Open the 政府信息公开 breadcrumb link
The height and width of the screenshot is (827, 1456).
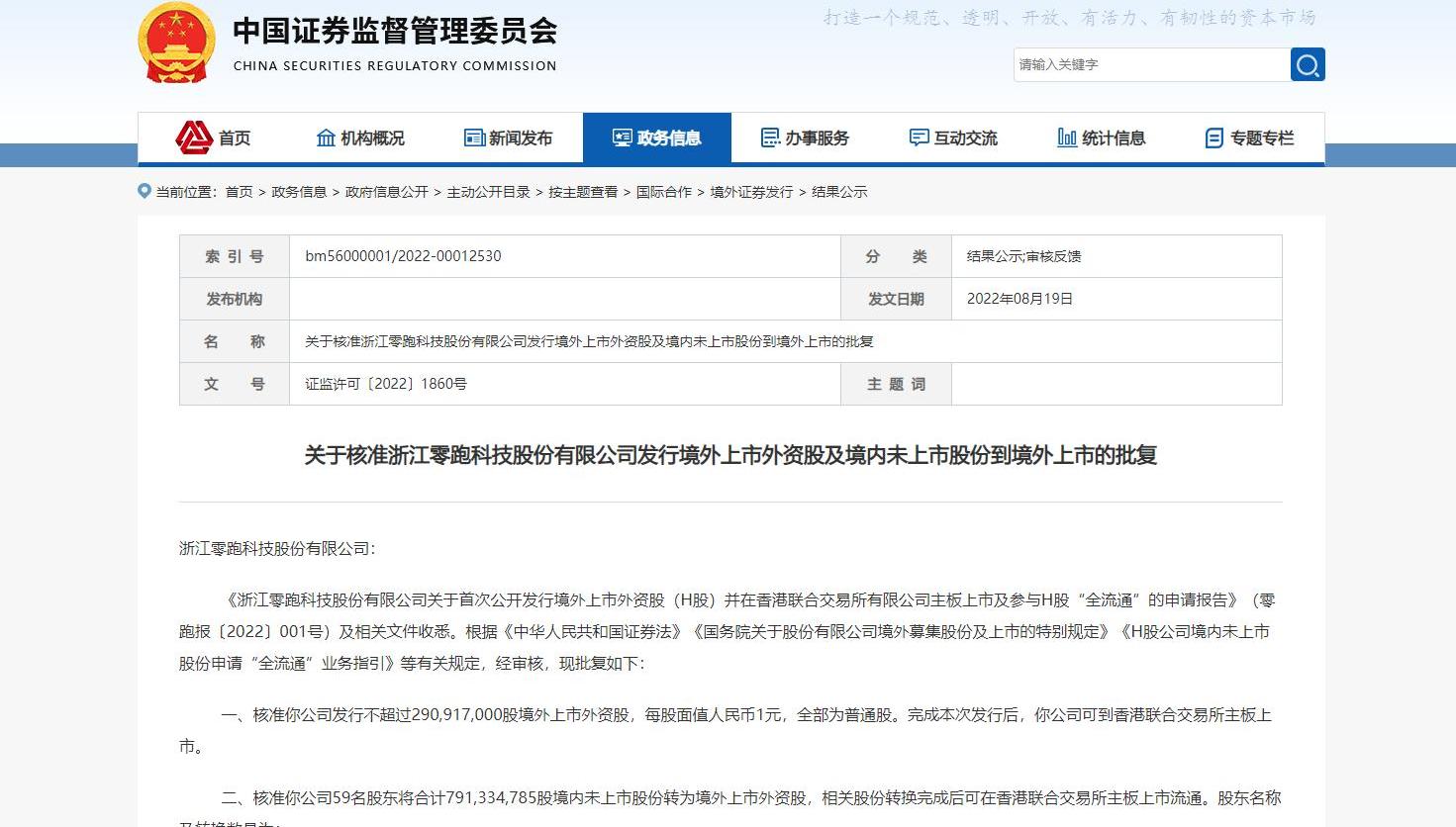386,192
